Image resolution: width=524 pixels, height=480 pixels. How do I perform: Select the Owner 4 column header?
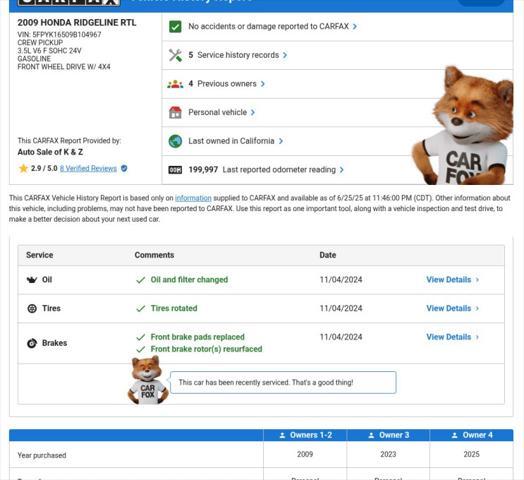[472, 435]
